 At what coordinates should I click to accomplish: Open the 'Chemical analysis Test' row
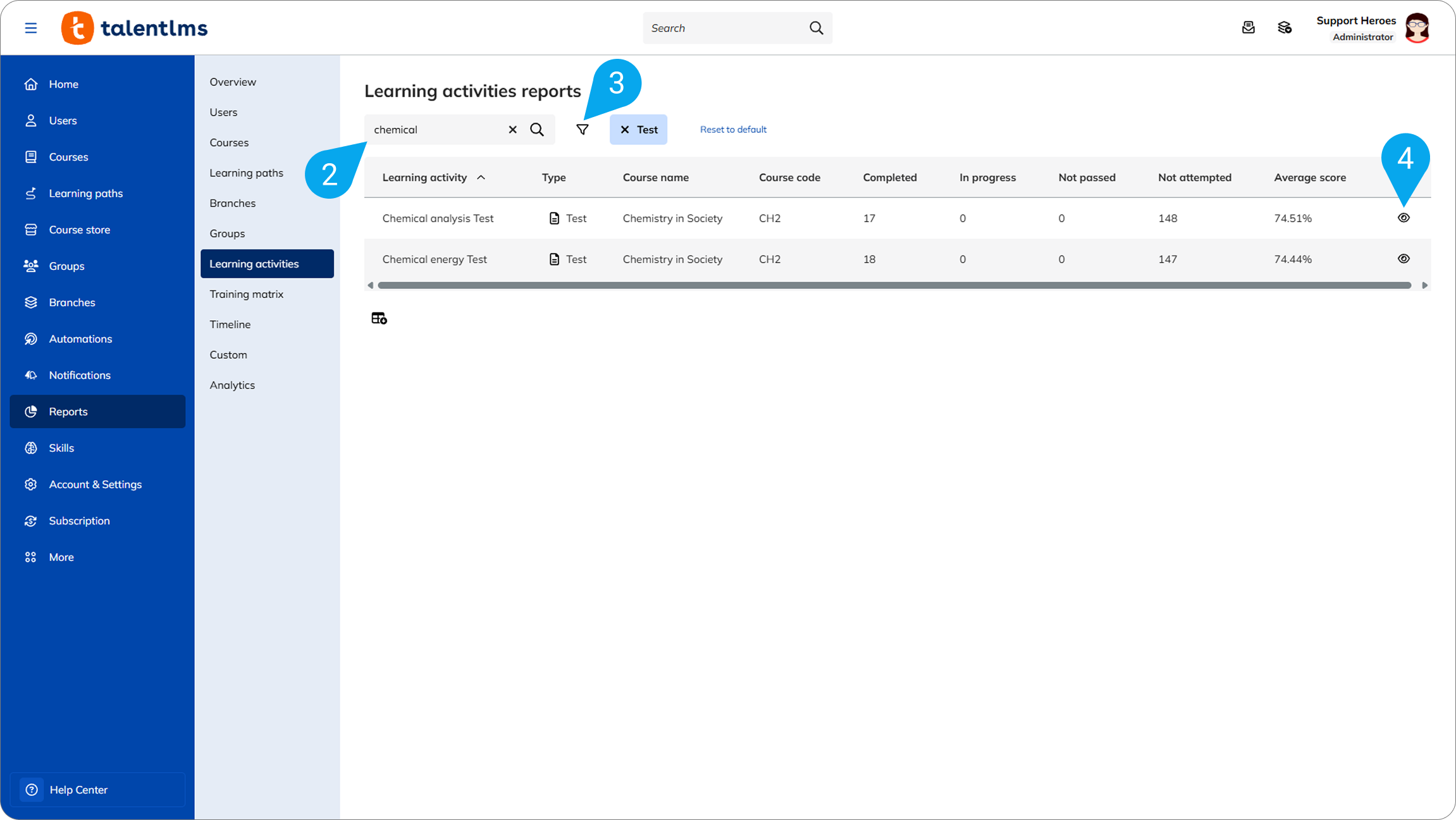click(898, 218)
